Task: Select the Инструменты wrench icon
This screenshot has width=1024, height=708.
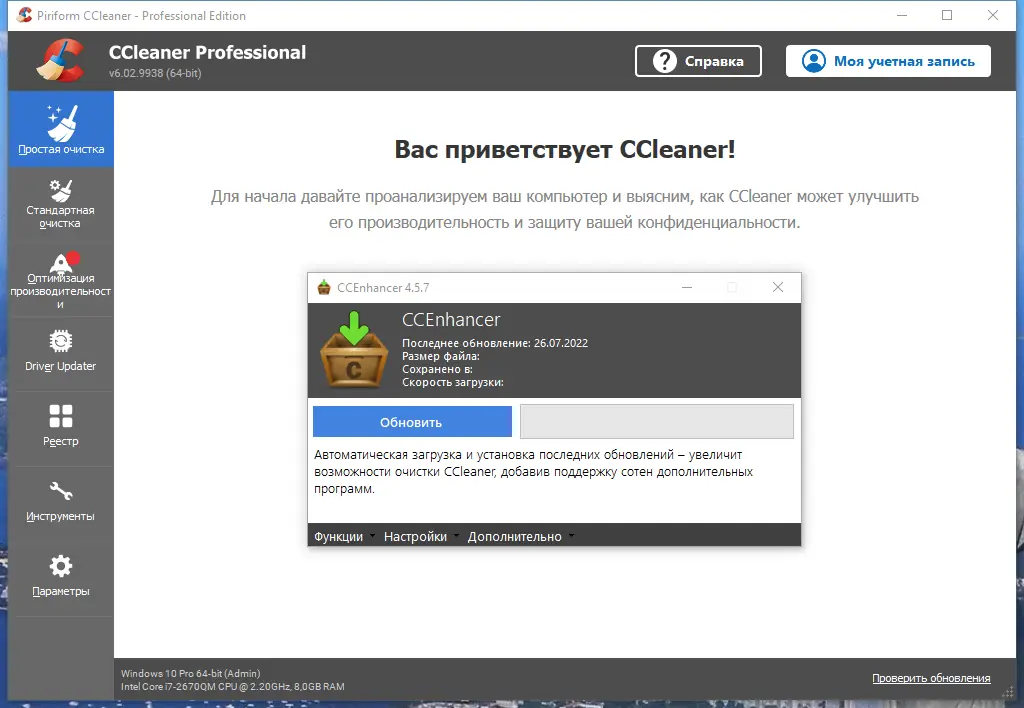Action: tap(61, 490)
